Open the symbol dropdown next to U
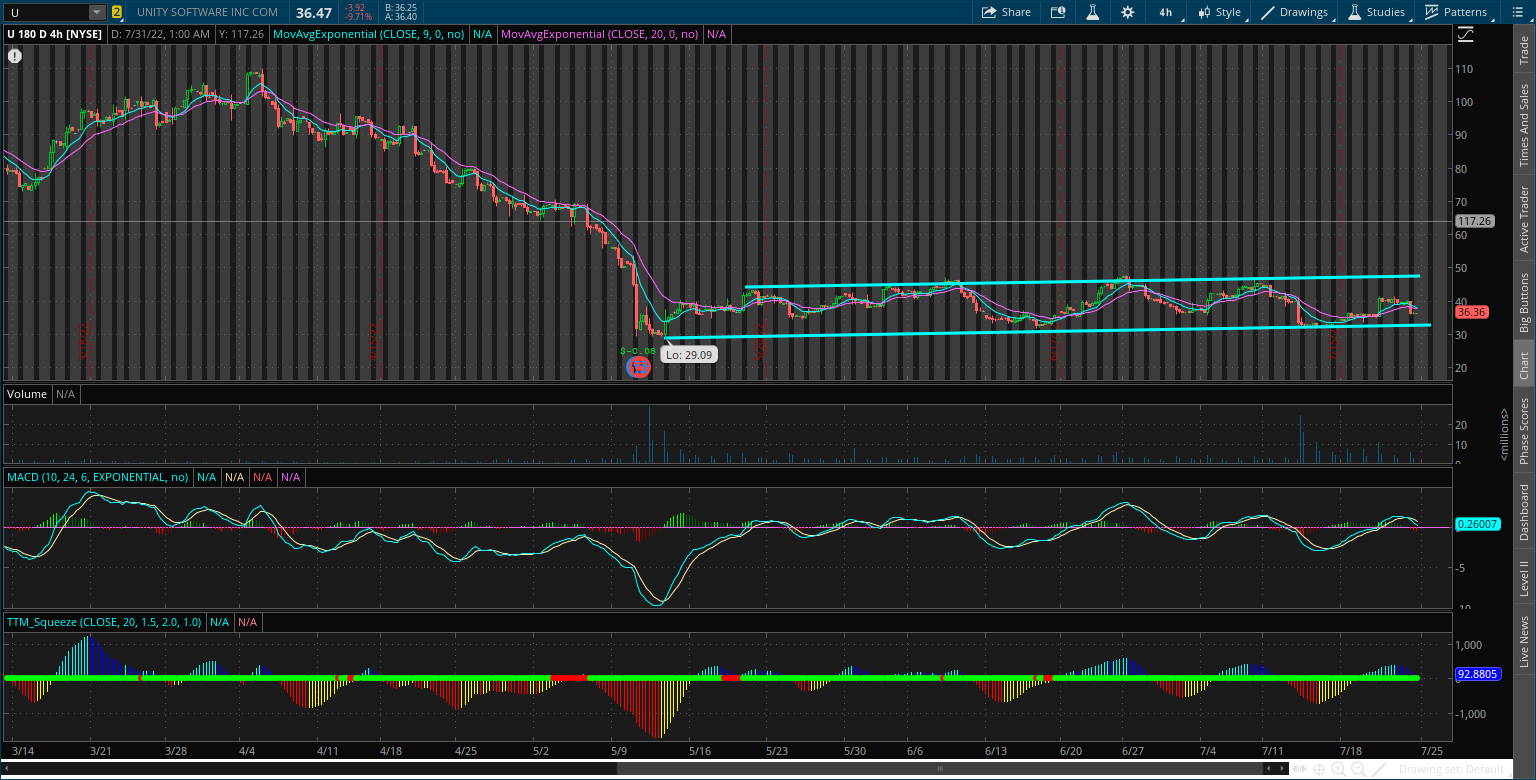The height and width of the screenshot is (780, 1536). pyautogui.click(x=95, y=12)
